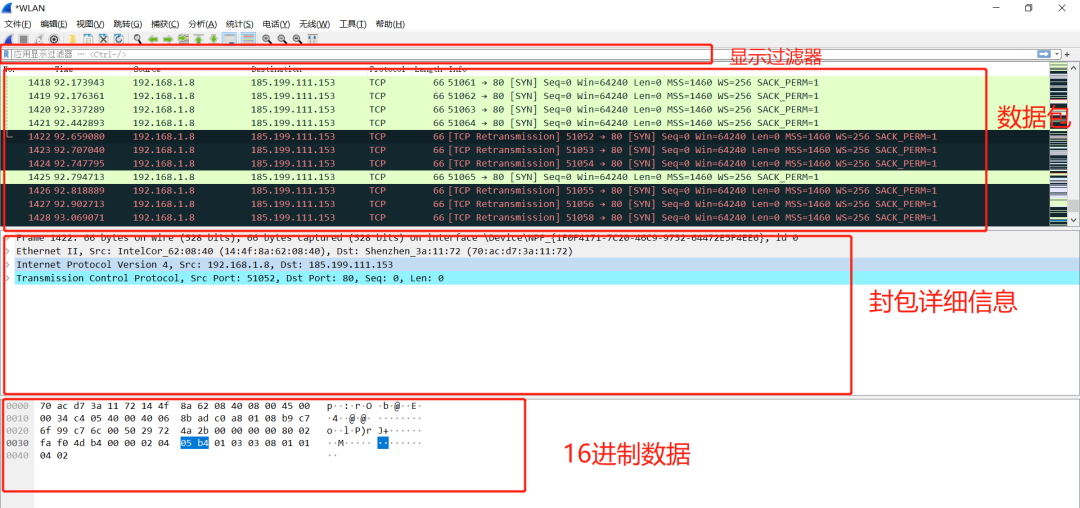1080x508 pixels.
Task: Select retransmission packet 1427
Action: [x=523, y=204]
